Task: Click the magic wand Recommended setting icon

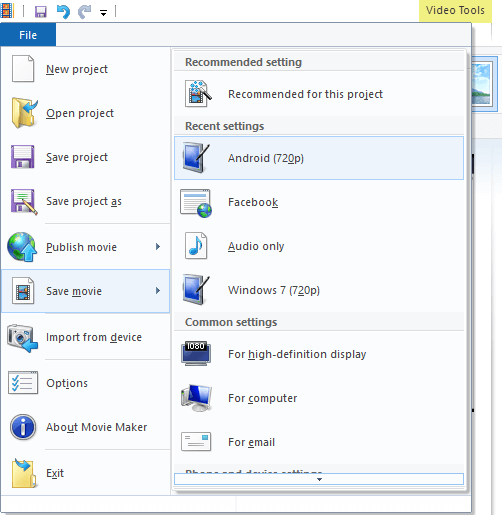Action: (198, 94)
